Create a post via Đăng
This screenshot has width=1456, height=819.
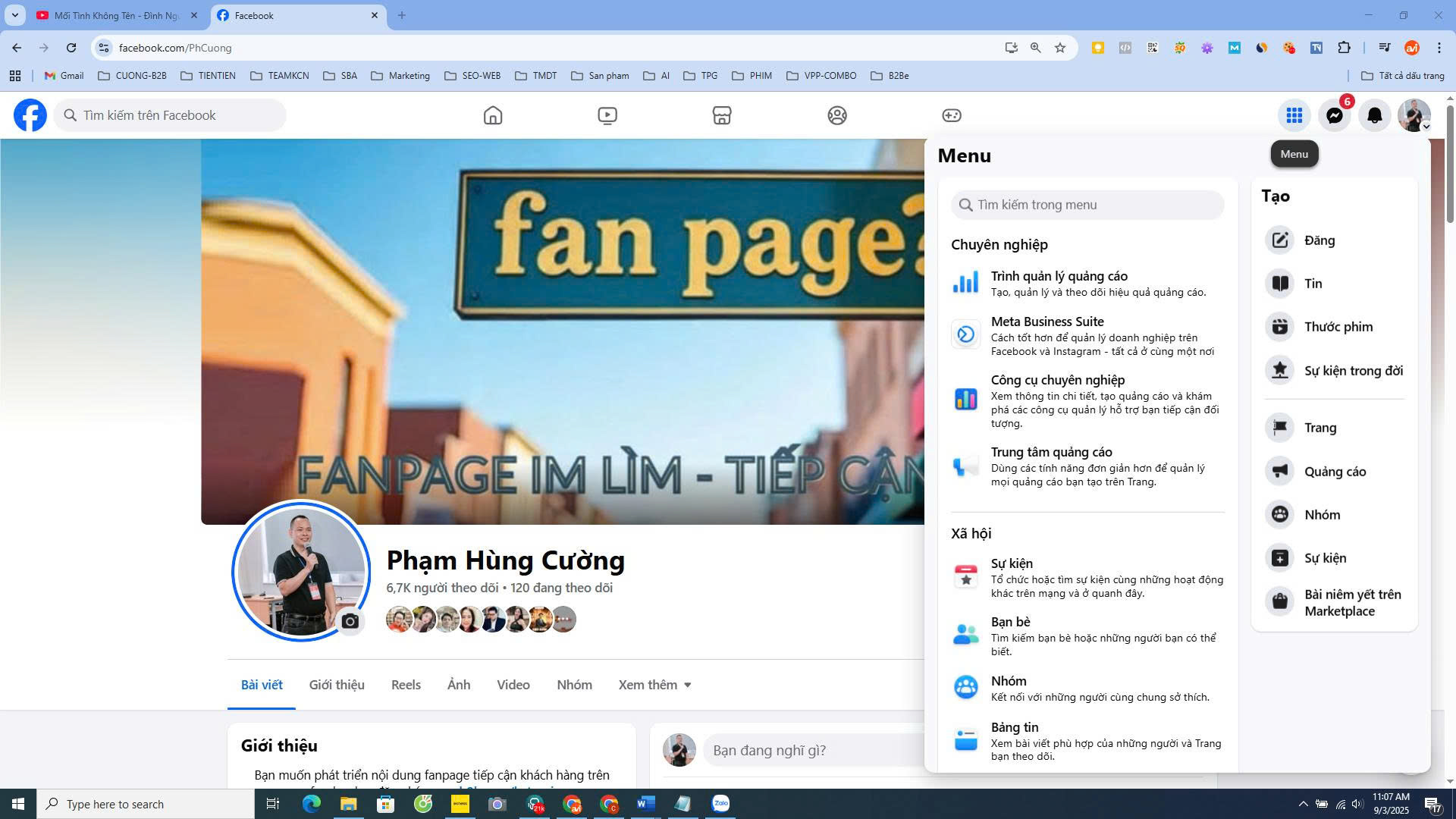click(1335, 240)
